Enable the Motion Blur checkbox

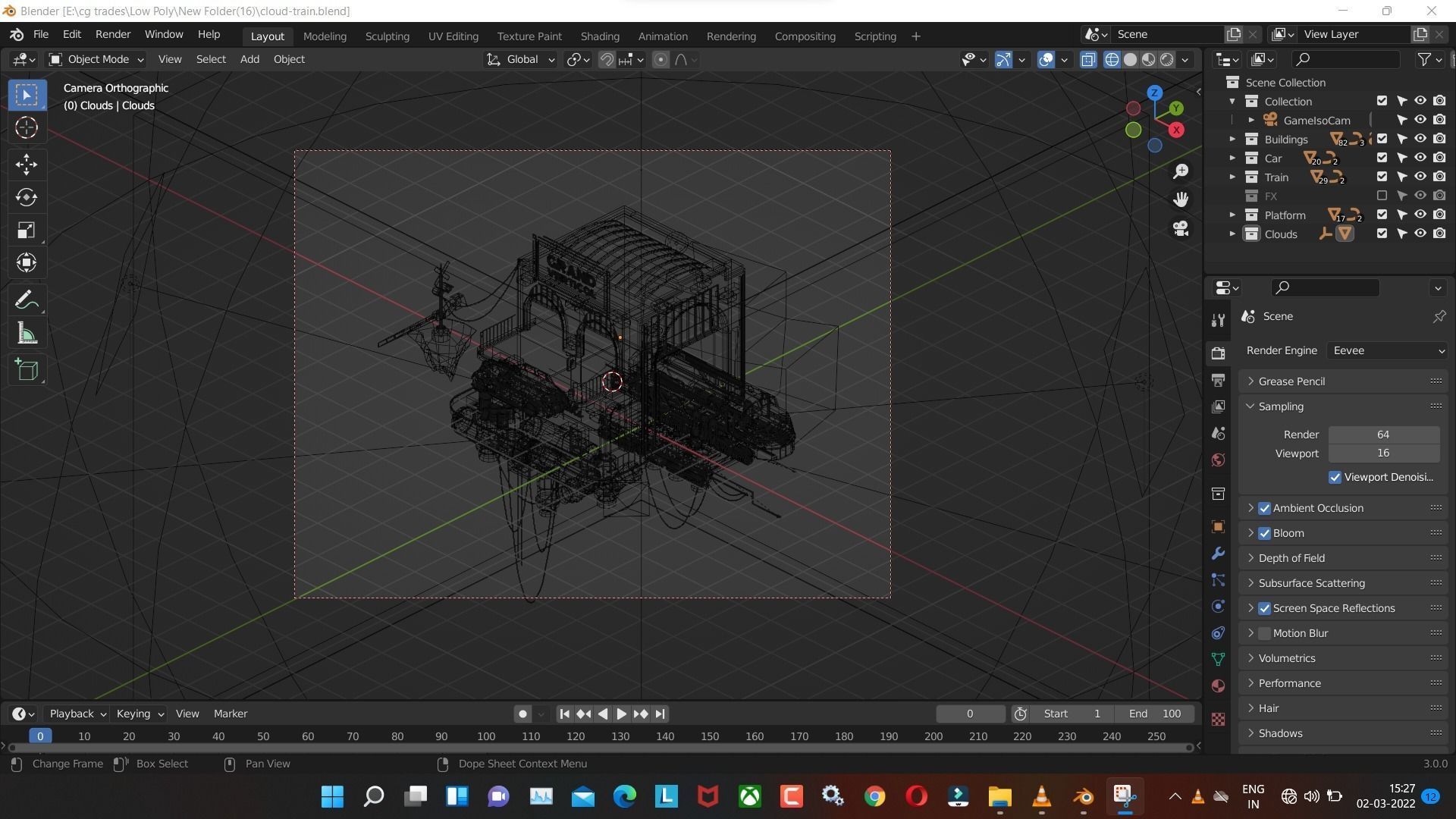pos(1264,633)
